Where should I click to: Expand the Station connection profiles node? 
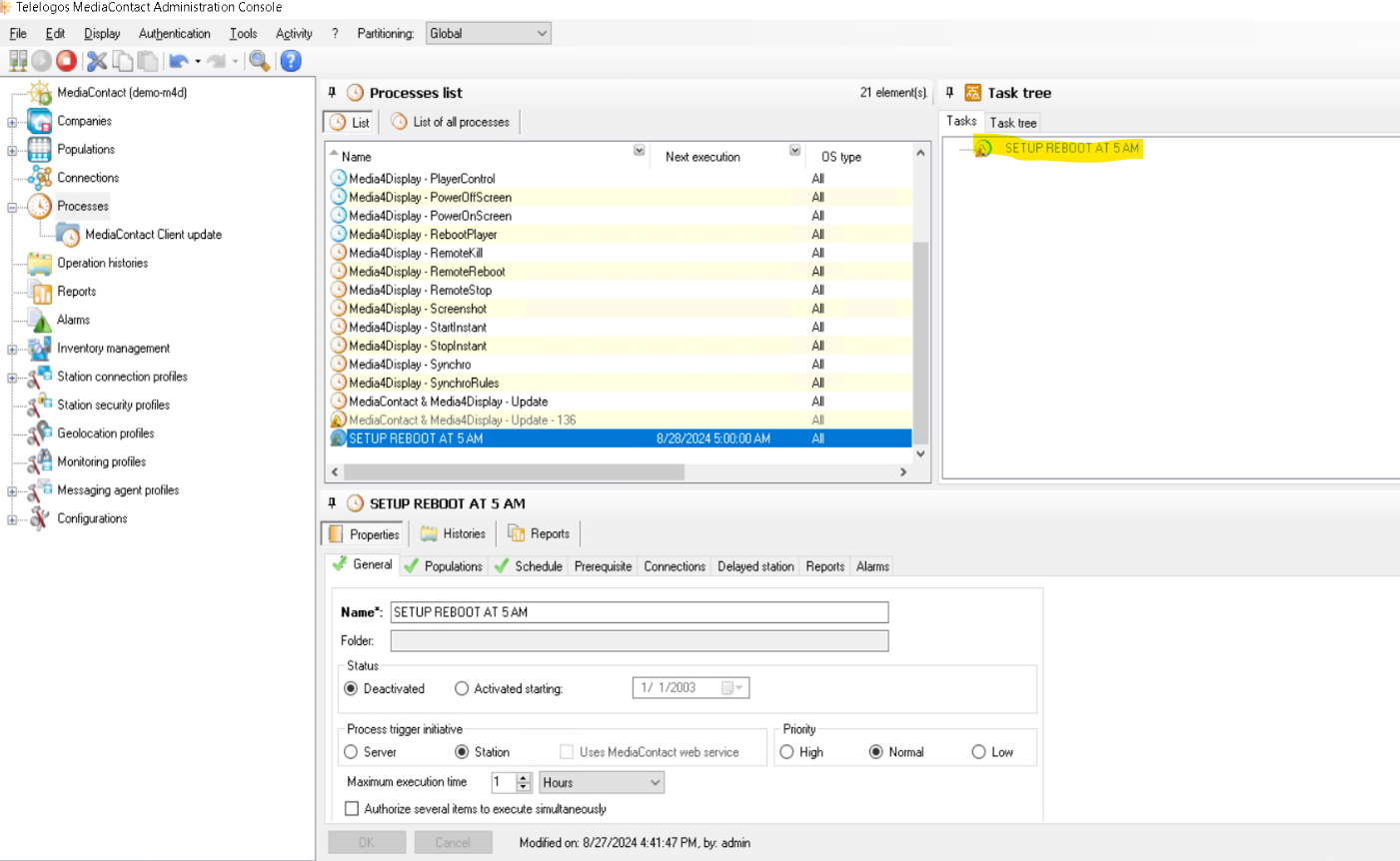(x=12, y=378)
